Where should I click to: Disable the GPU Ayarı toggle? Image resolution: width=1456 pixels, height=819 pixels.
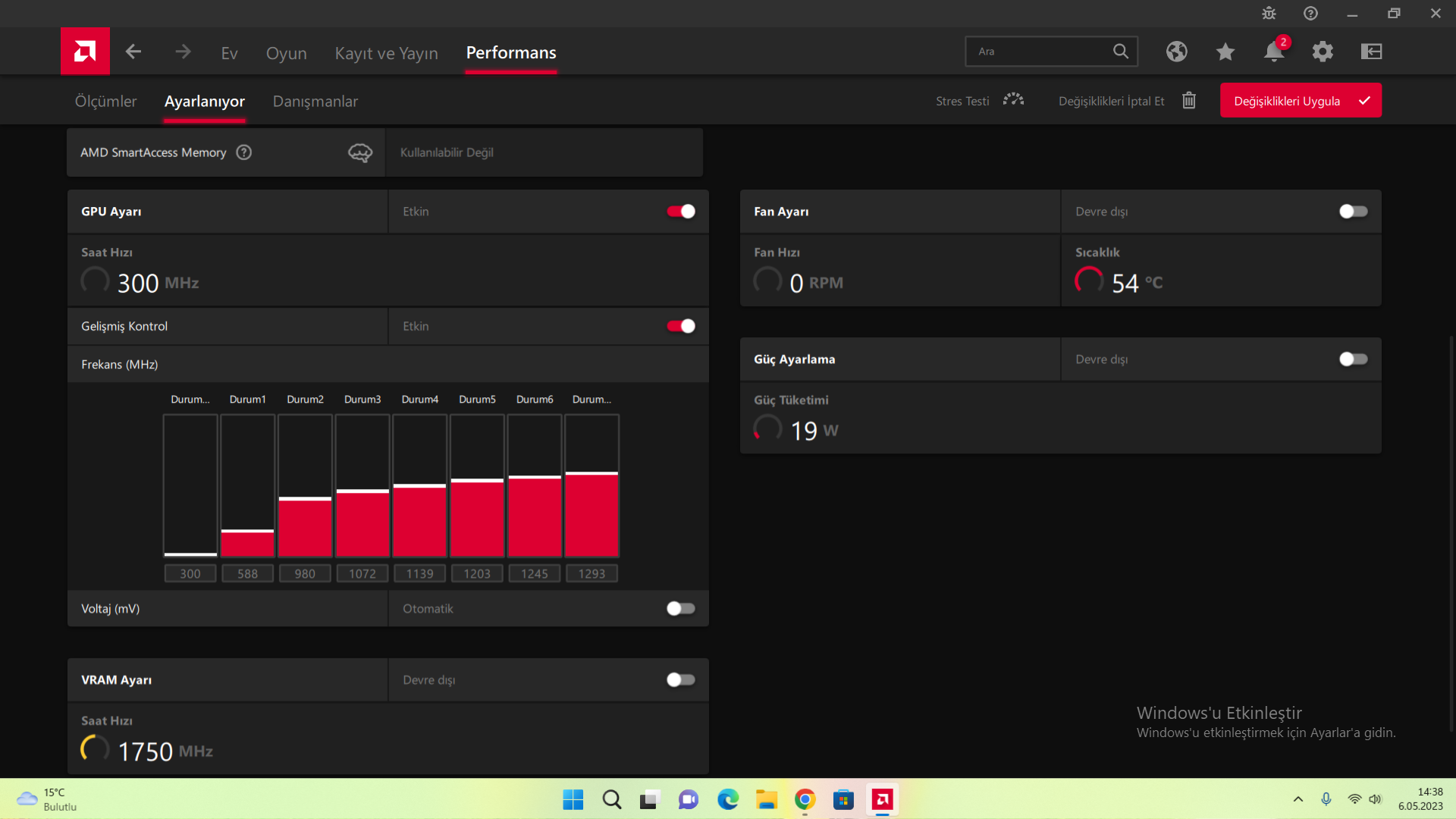click(681, 212)
